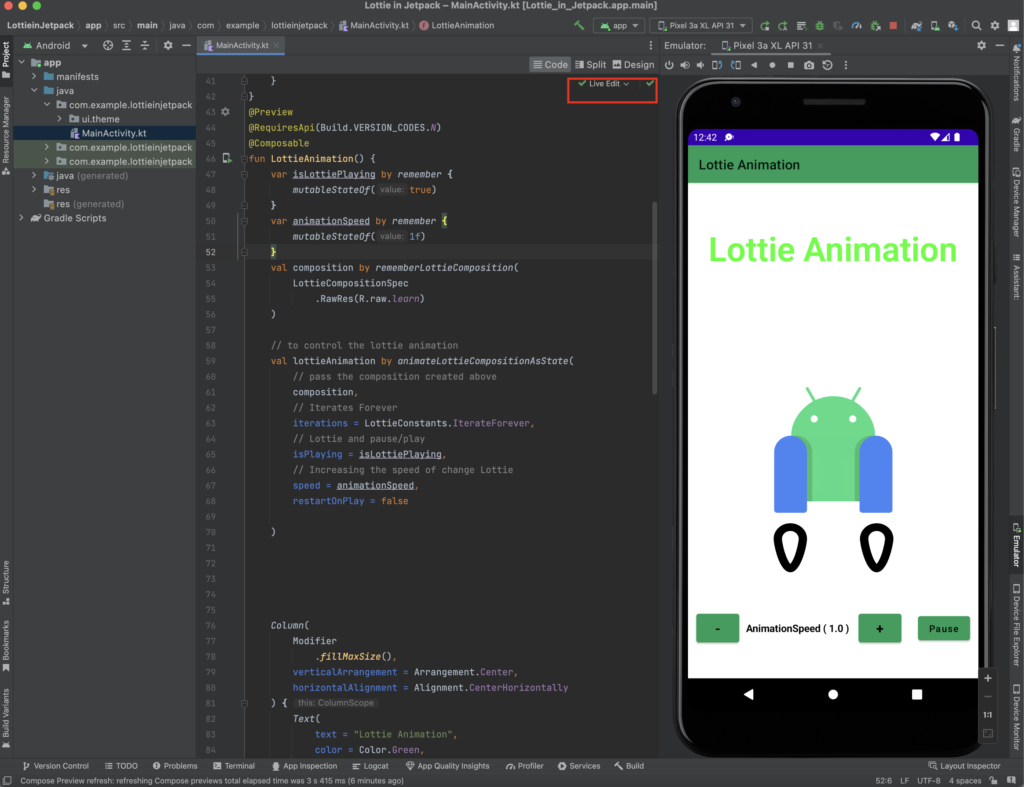Screen dimensions: 1024x787
Task: Open the project panel options gear
Action: pos(168,46)
